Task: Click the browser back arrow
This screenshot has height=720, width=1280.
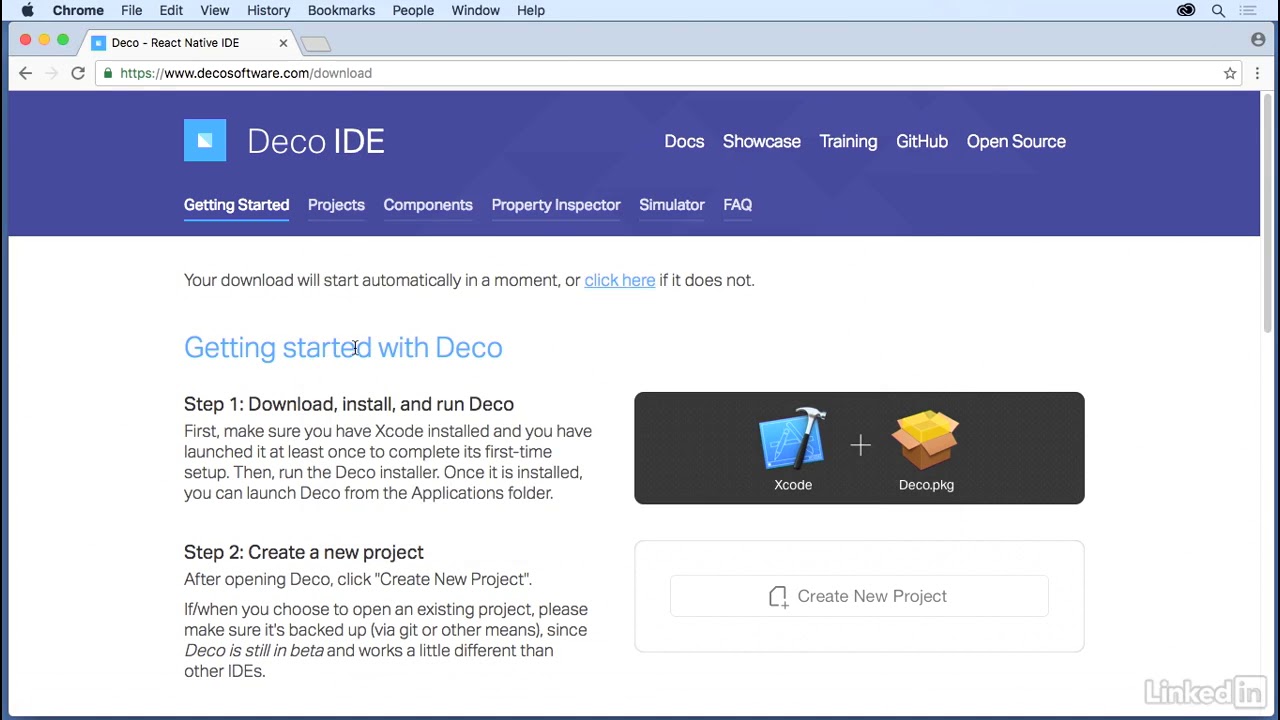Action: (26, 73)
